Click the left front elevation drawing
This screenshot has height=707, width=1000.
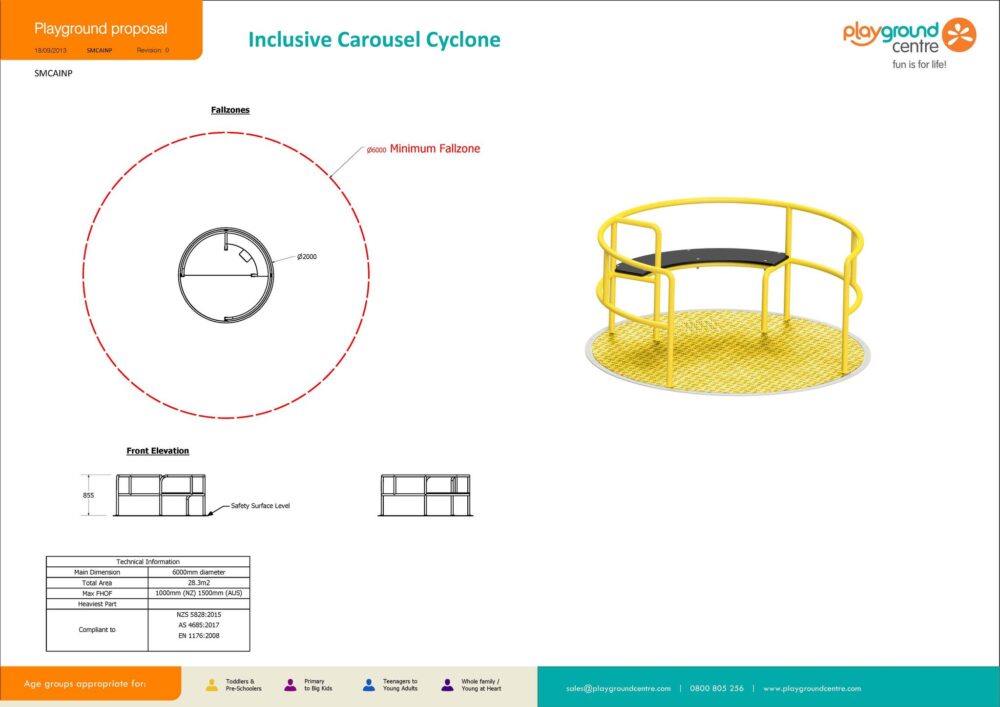point(161,496)
